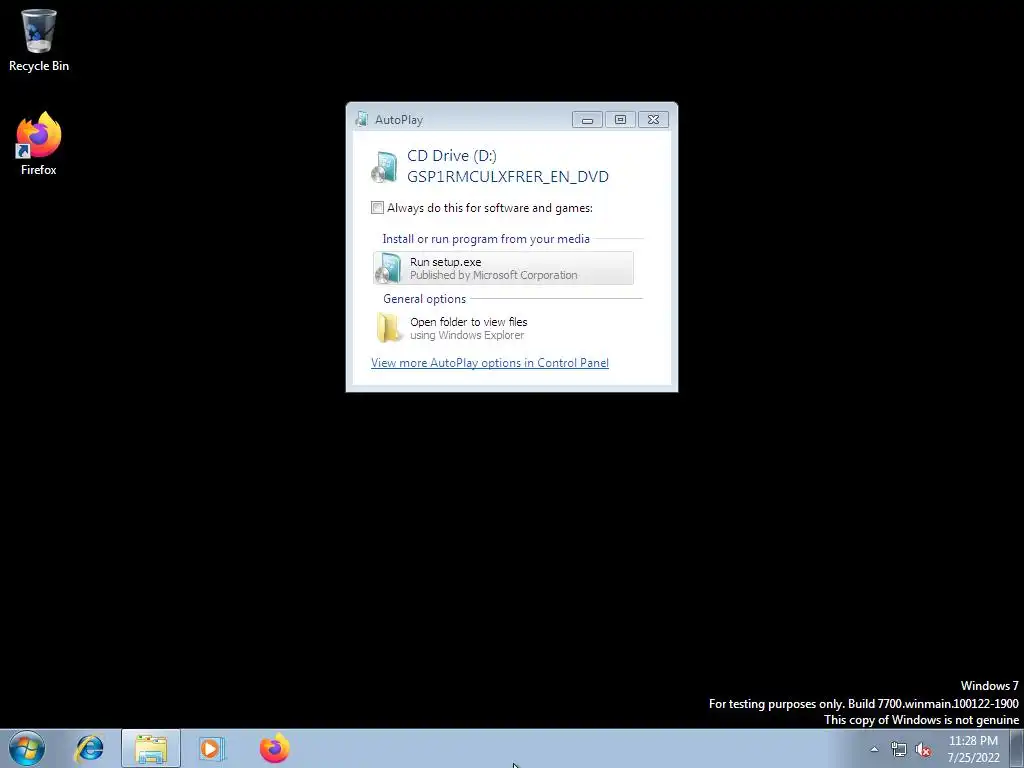
Task: Click the 'General options' heading
Action: (x=424, y=299)
